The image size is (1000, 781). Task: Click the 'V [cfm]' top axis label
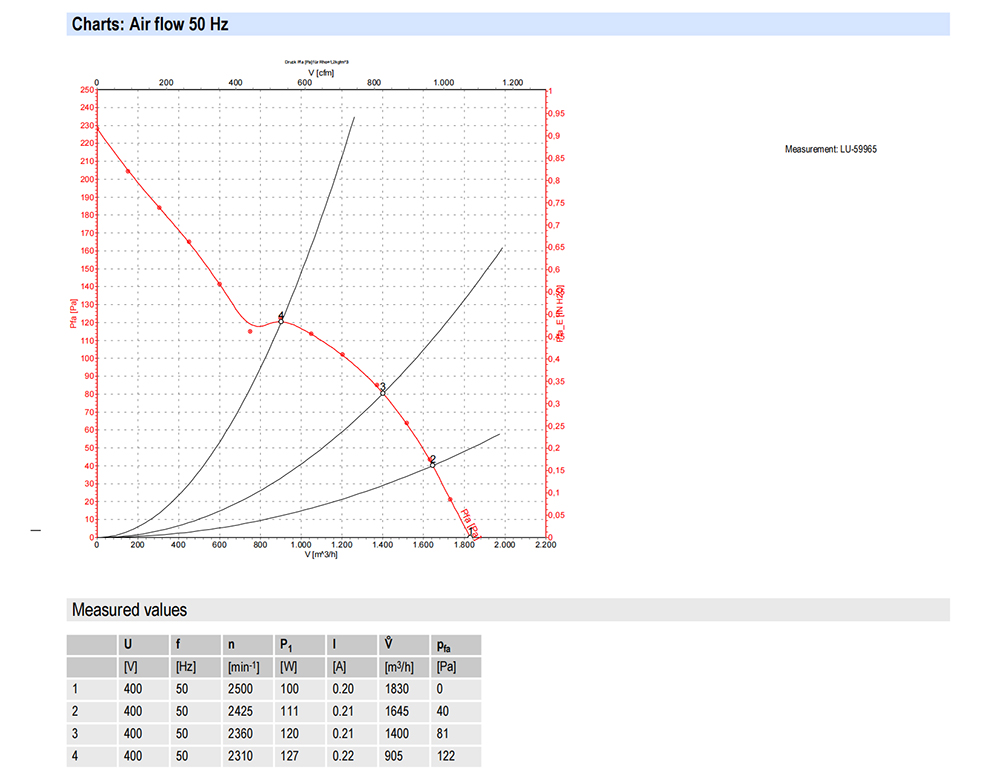pyautogui.click(x=321, y=73)
